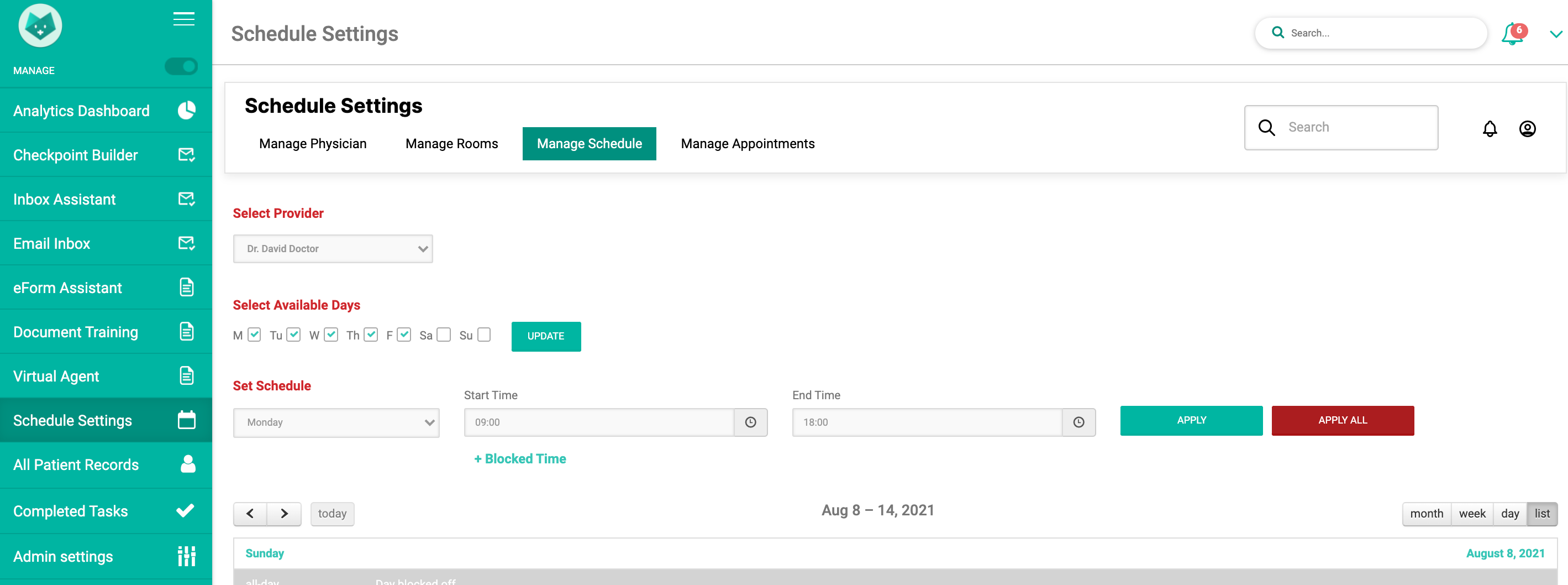Viewport: 1568px width, 585px height.
Task: Open All Patient Records in sidebar
Action: pyautogui.click(x=106, y=464)
